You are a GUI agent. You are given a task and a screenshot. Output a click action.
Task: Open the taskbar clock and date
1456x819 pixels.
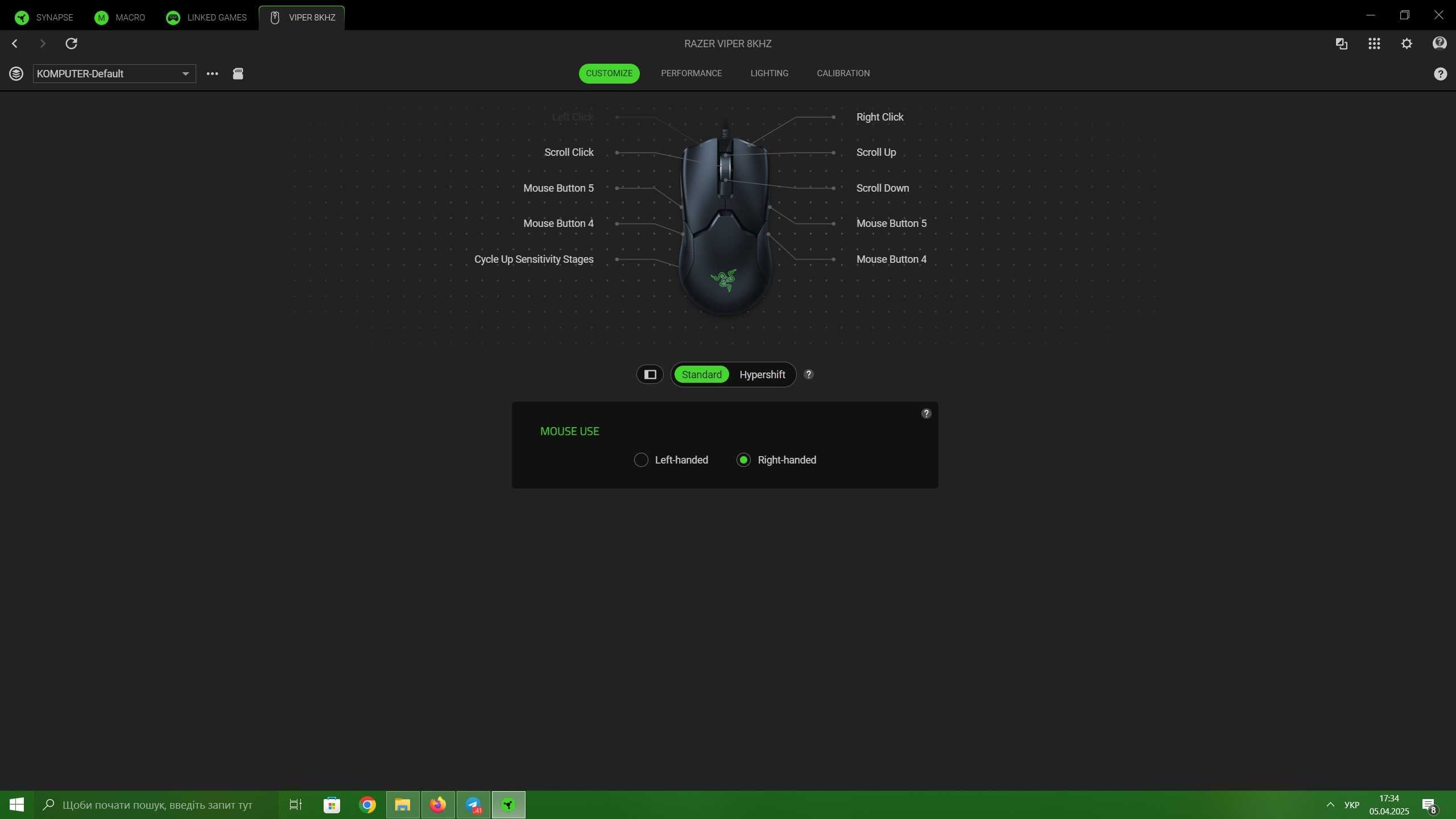pos(1389,805)
